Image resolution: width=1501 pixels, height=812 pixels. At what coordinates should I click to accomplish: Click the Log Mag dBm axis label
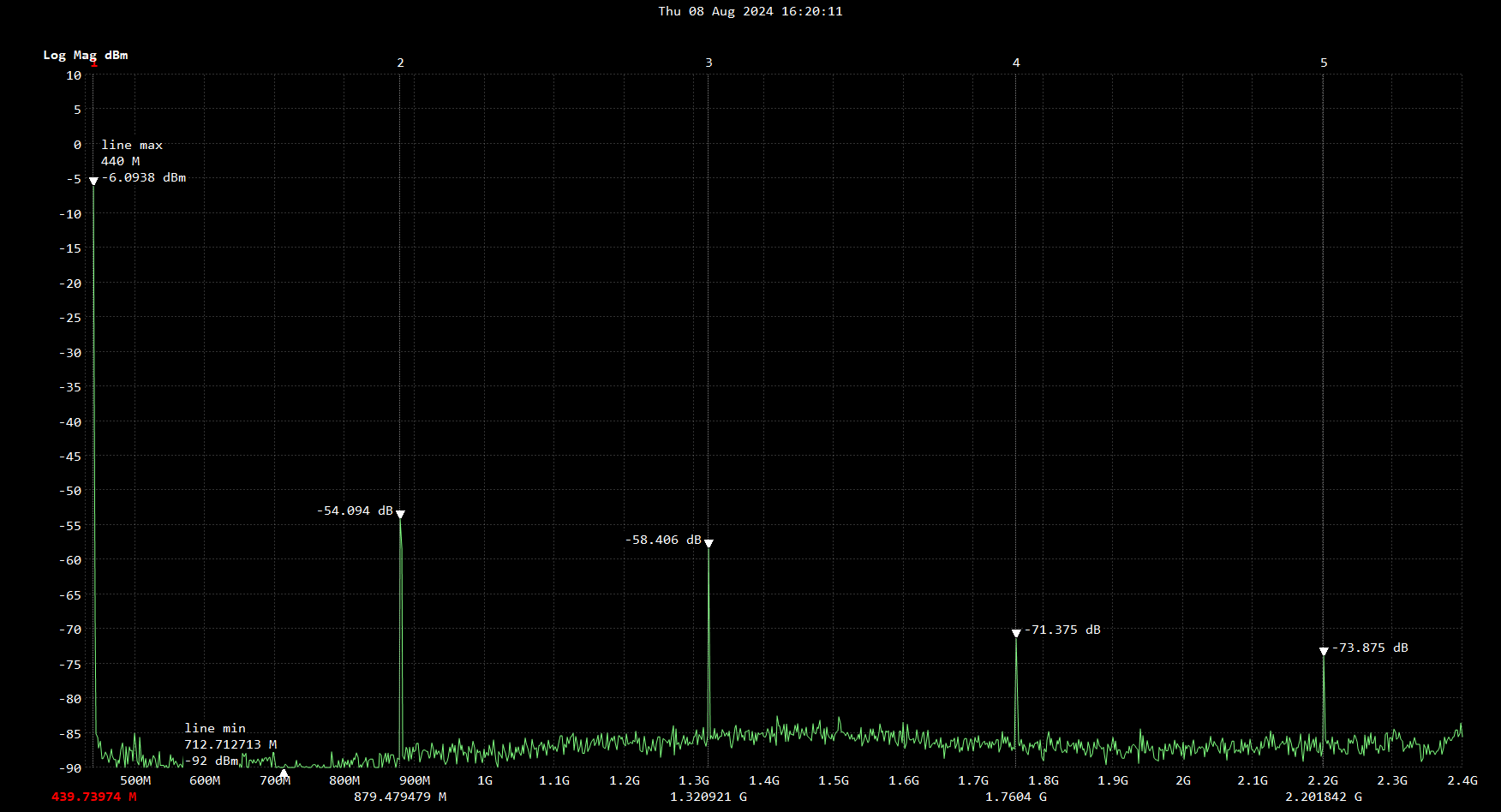coord(86,55)
